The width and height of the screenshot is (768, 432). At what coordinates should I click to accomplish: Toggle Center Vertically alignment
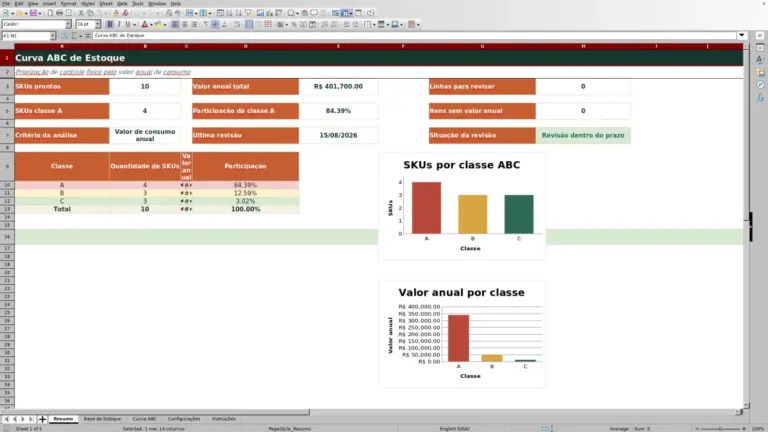click(215, 24)
